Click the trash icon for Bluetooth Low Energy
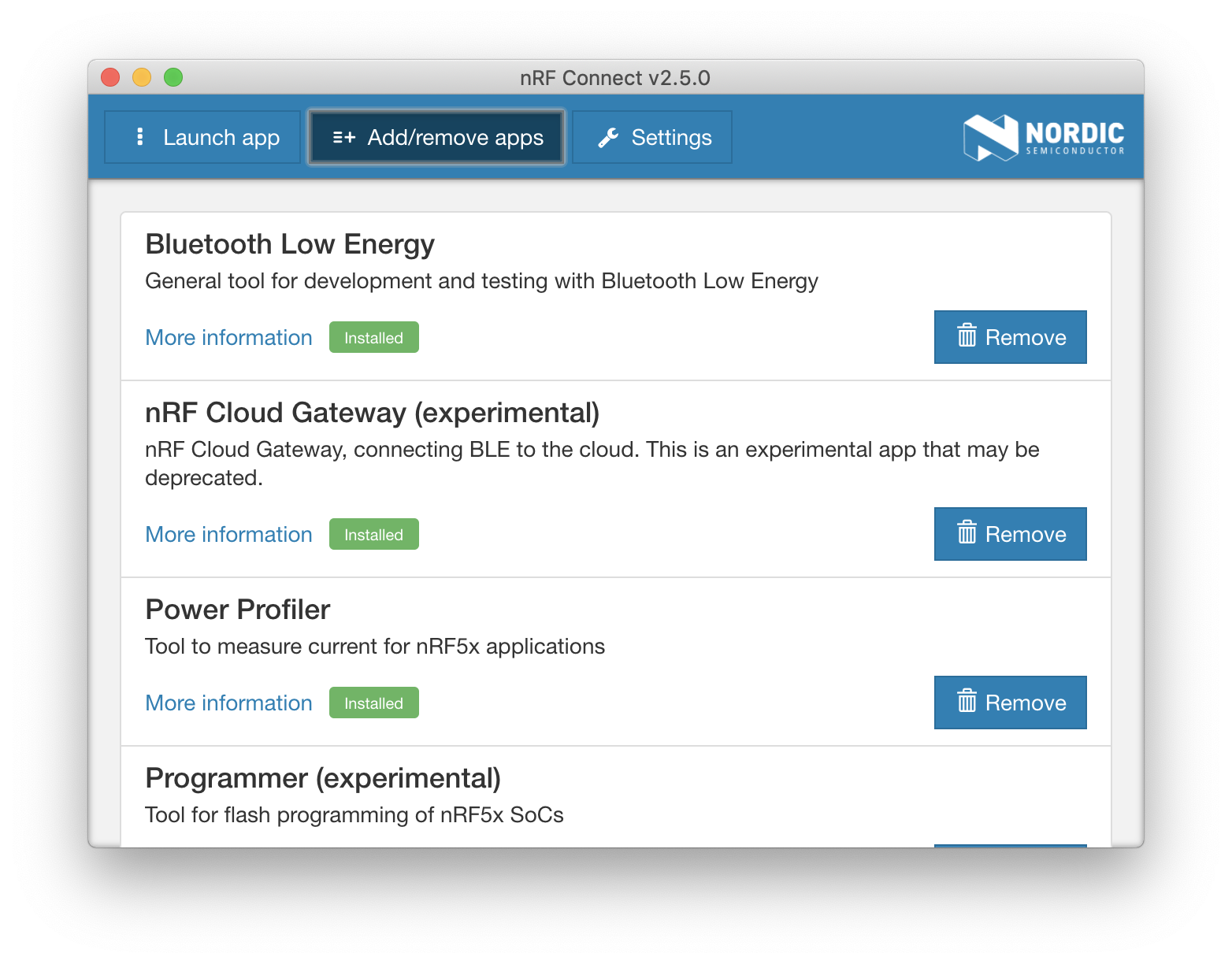 pyautogui.click(x=967, y=336)
